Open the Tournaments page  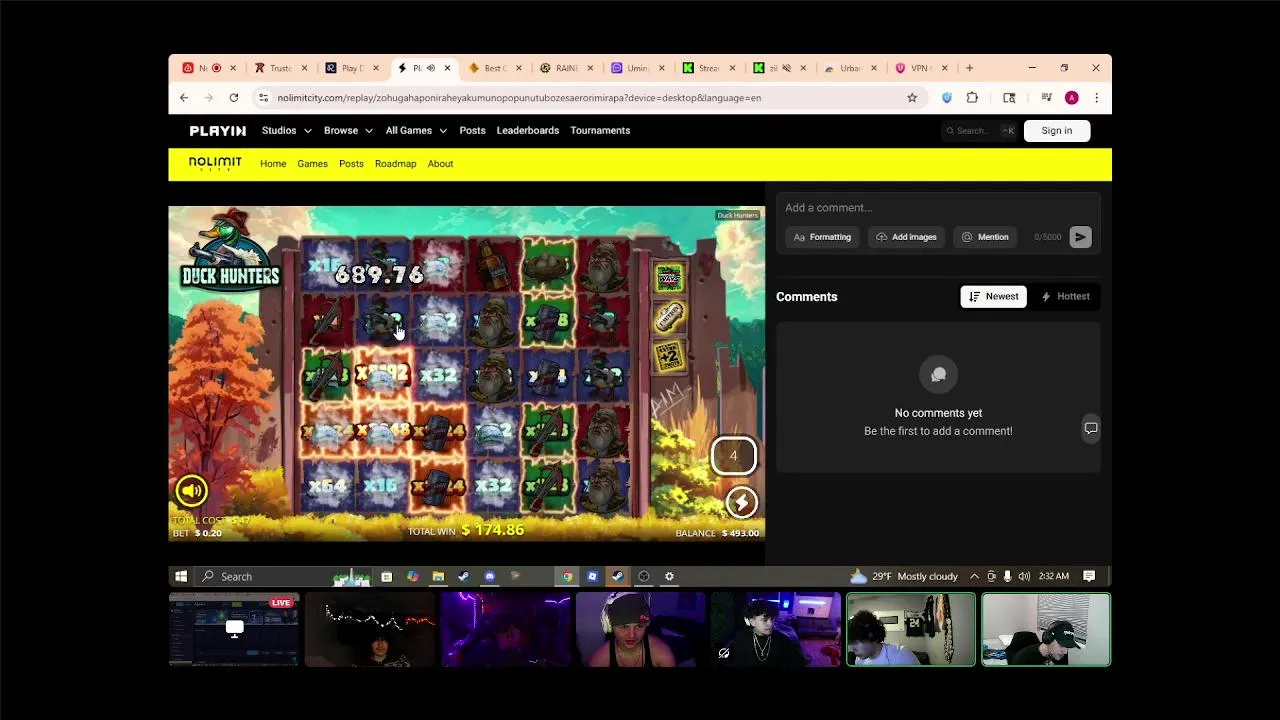click(x=600, y=131)
